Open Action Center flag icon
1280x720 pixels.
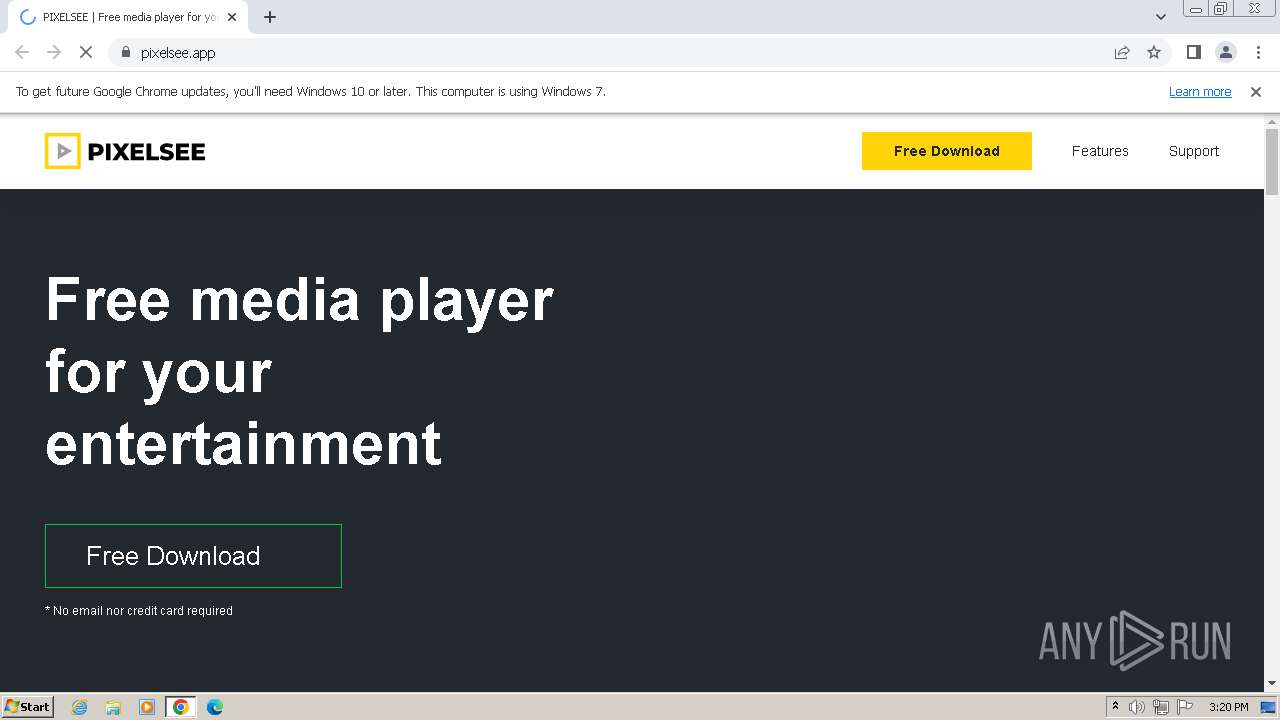click(x=1185, y=707)
